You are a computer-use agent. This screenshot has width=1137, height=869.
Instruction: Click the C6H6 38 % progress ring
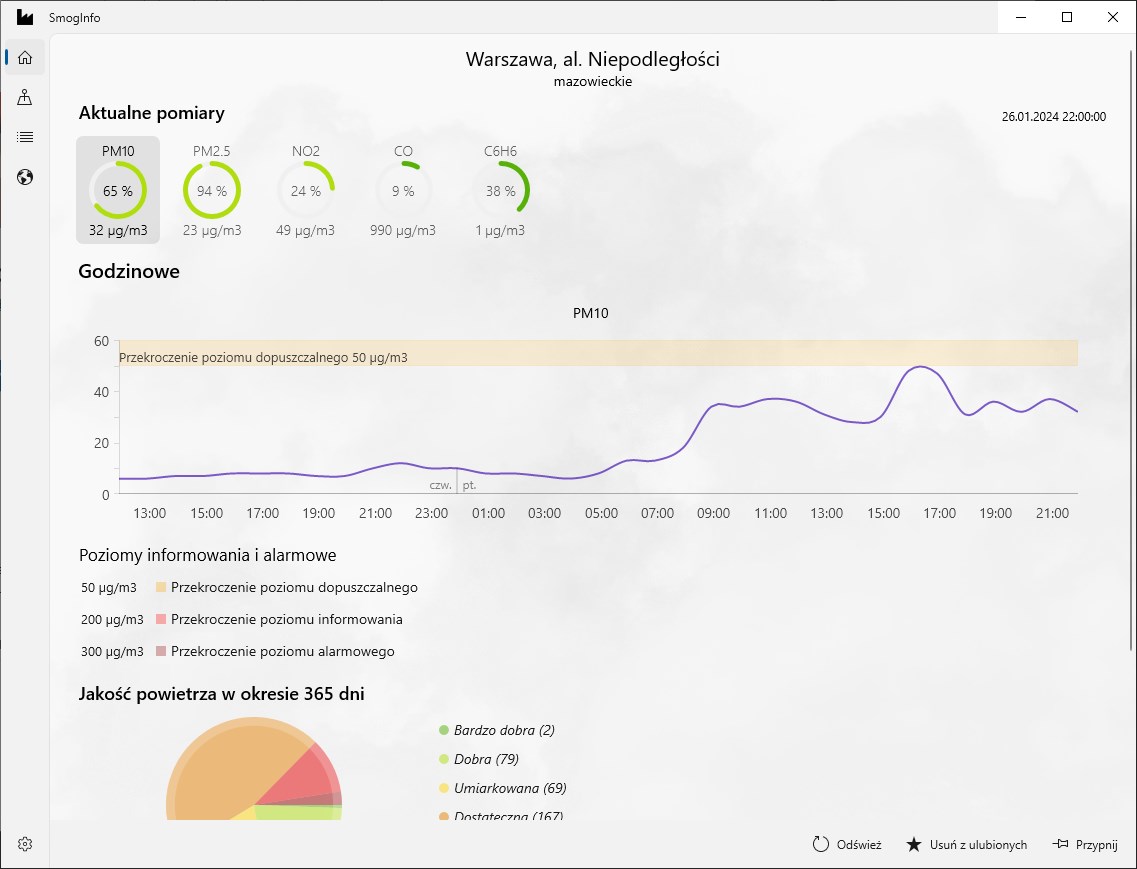[500, 190]
